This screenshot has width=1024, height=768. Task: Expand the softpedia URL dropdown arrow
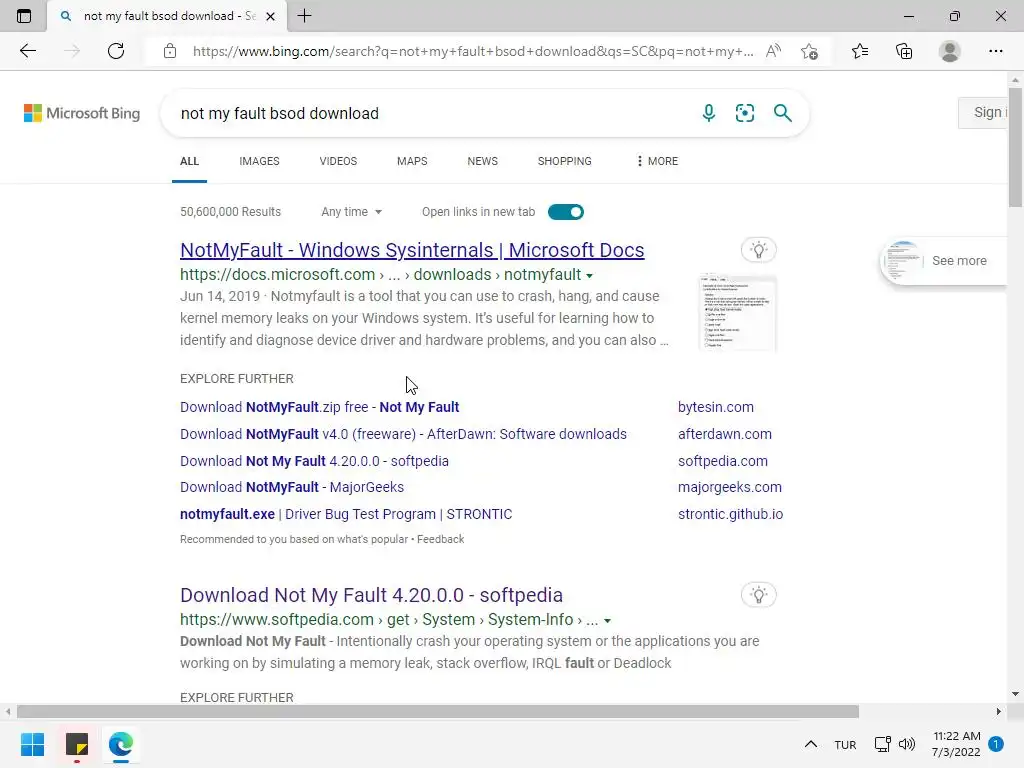click(607, 620)
